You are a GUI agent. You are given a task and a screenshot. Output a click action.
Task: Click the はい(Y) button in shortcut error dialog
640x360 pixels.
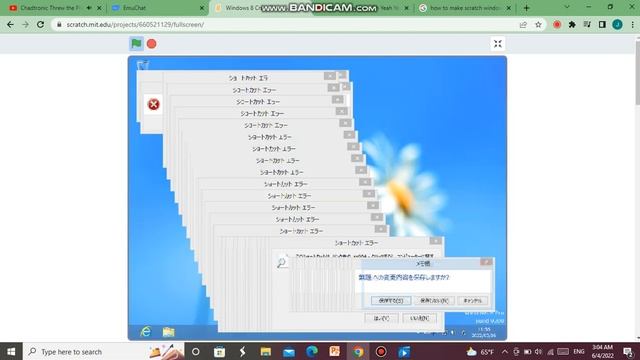coord(381,318)
